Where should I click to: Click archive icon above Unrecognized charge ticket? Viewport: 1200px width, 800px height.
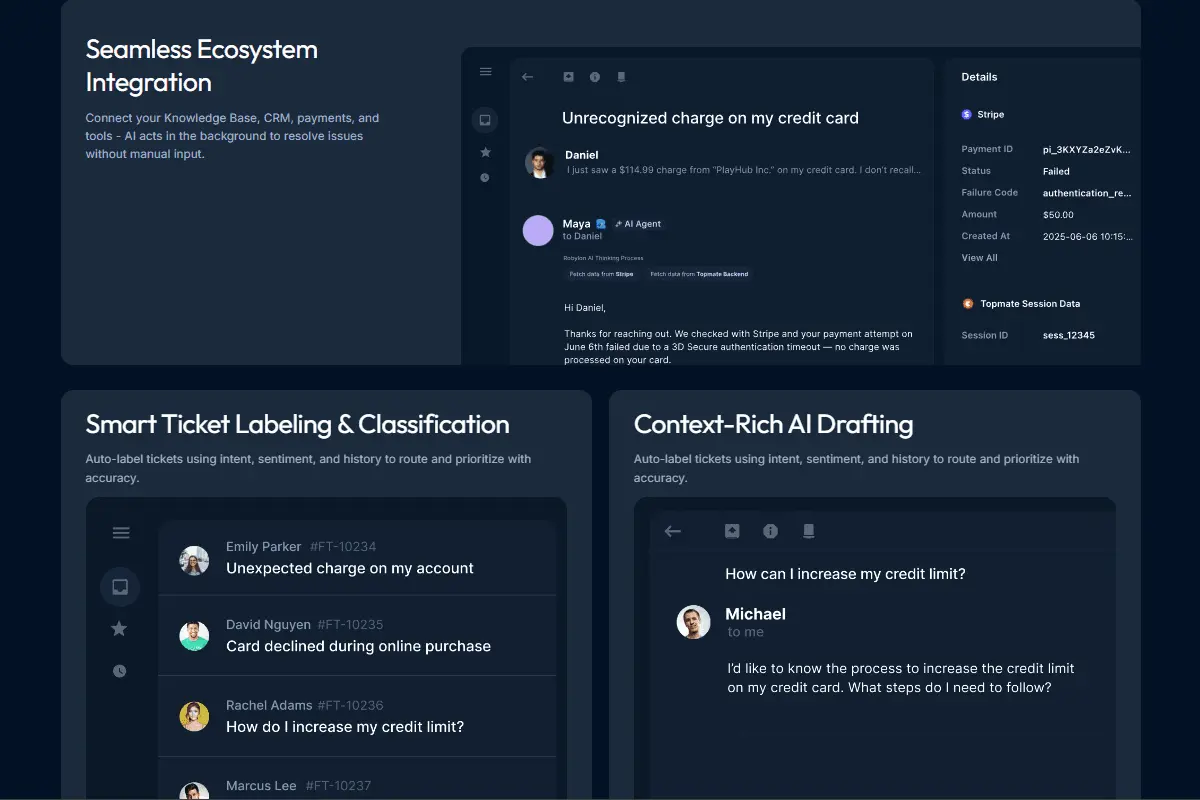click(568, 77)
